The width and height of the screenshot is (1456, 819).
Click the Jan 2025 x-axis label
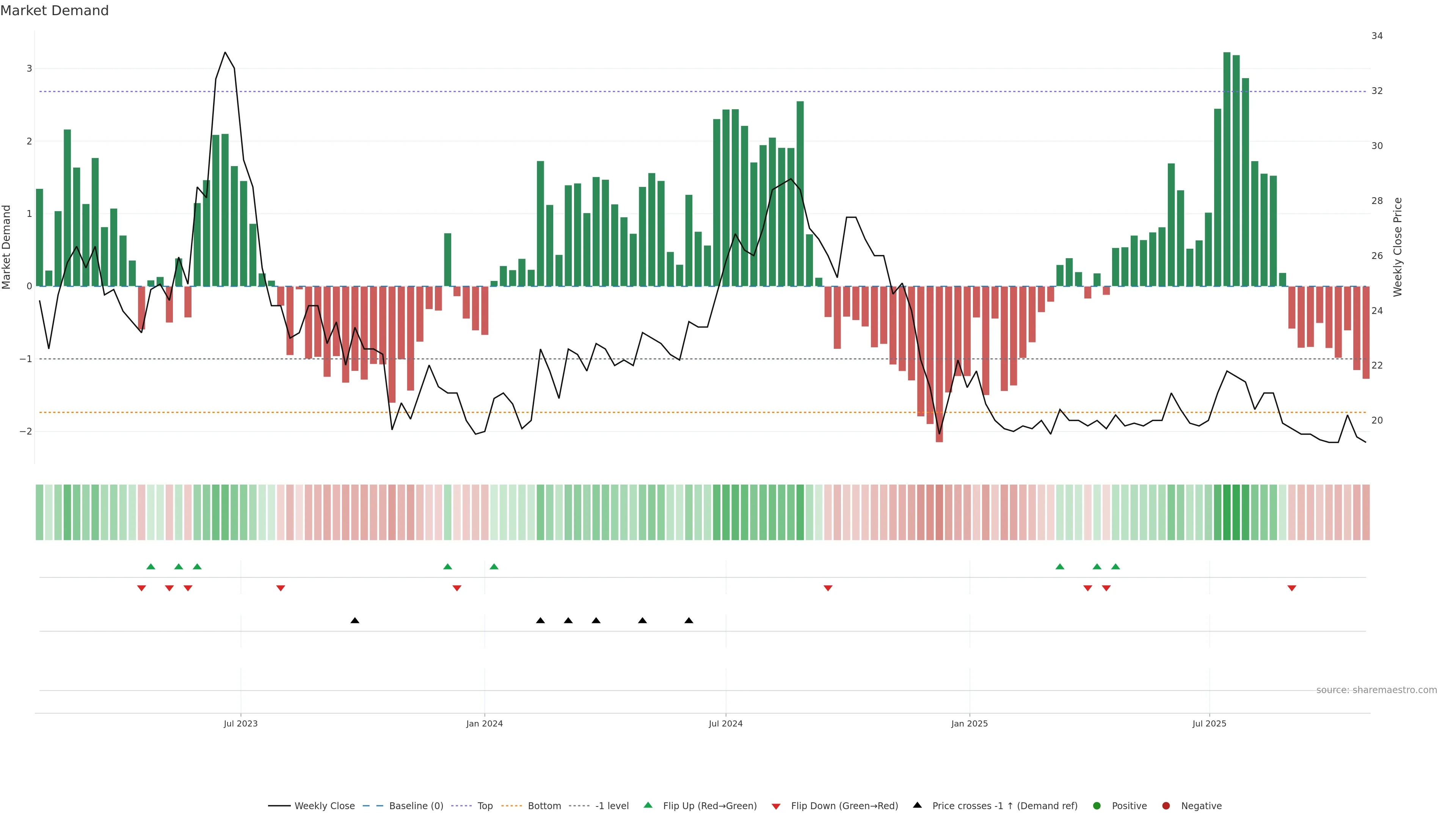tap(970, 723)
